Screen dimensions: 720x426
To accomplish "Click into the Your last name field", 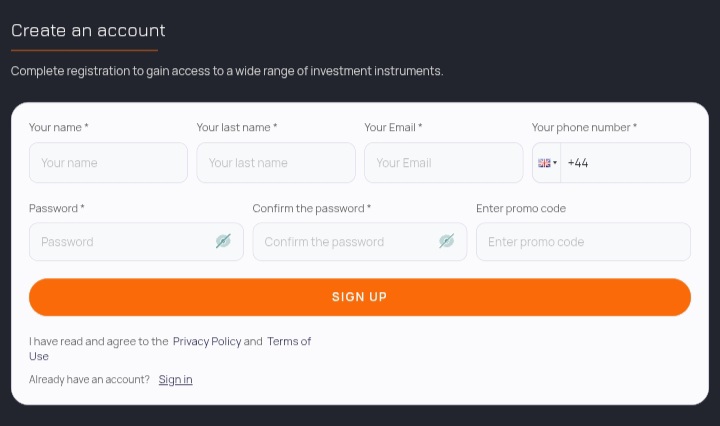I will click(x=276, y=163).
